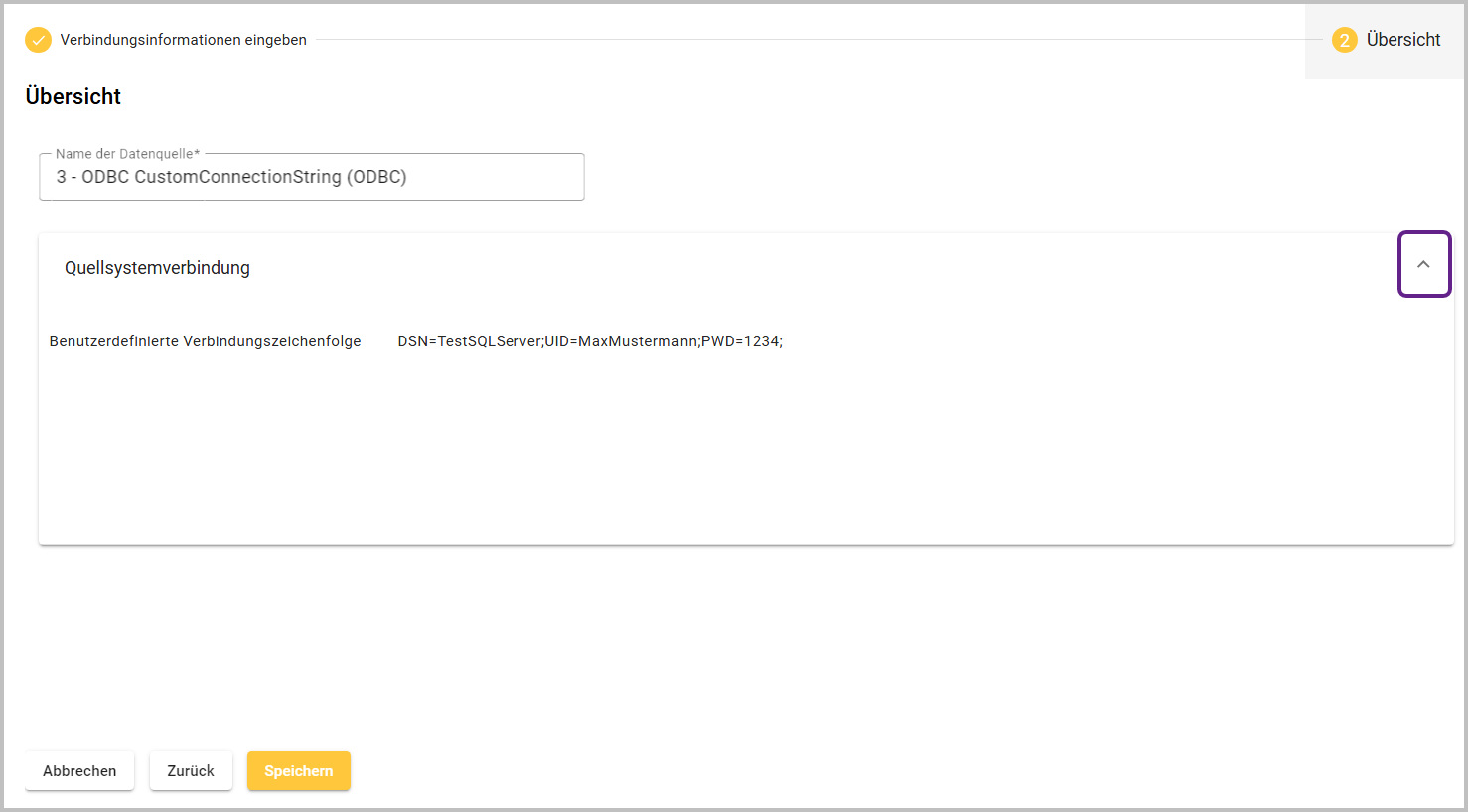
Task: Click the Benutzerdefinierte Verbindungszeichenfolge label
Action: tap(205, 341)
